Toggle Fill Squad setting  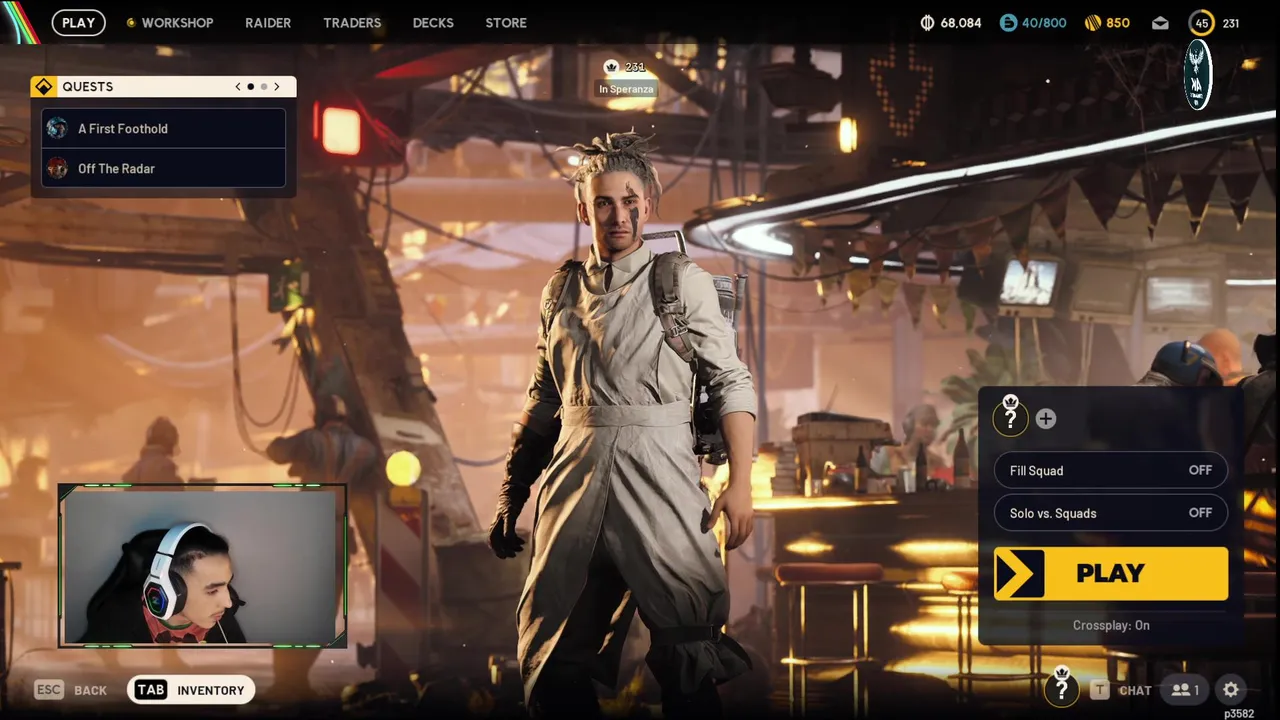[1111, 470]
